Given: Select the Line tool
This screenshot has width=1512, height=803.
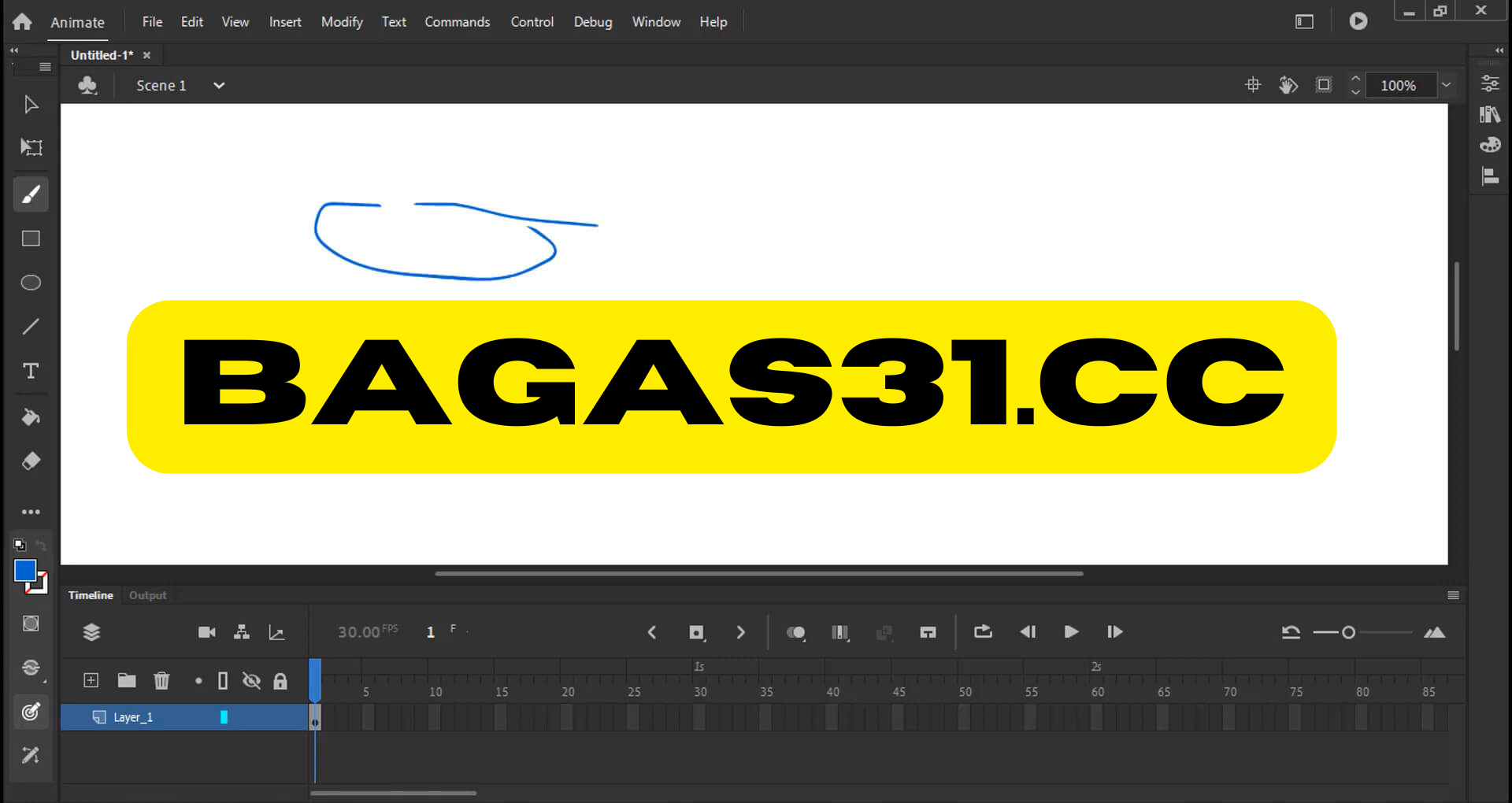Looking at the screenshot, I should (x=31, y=327).
